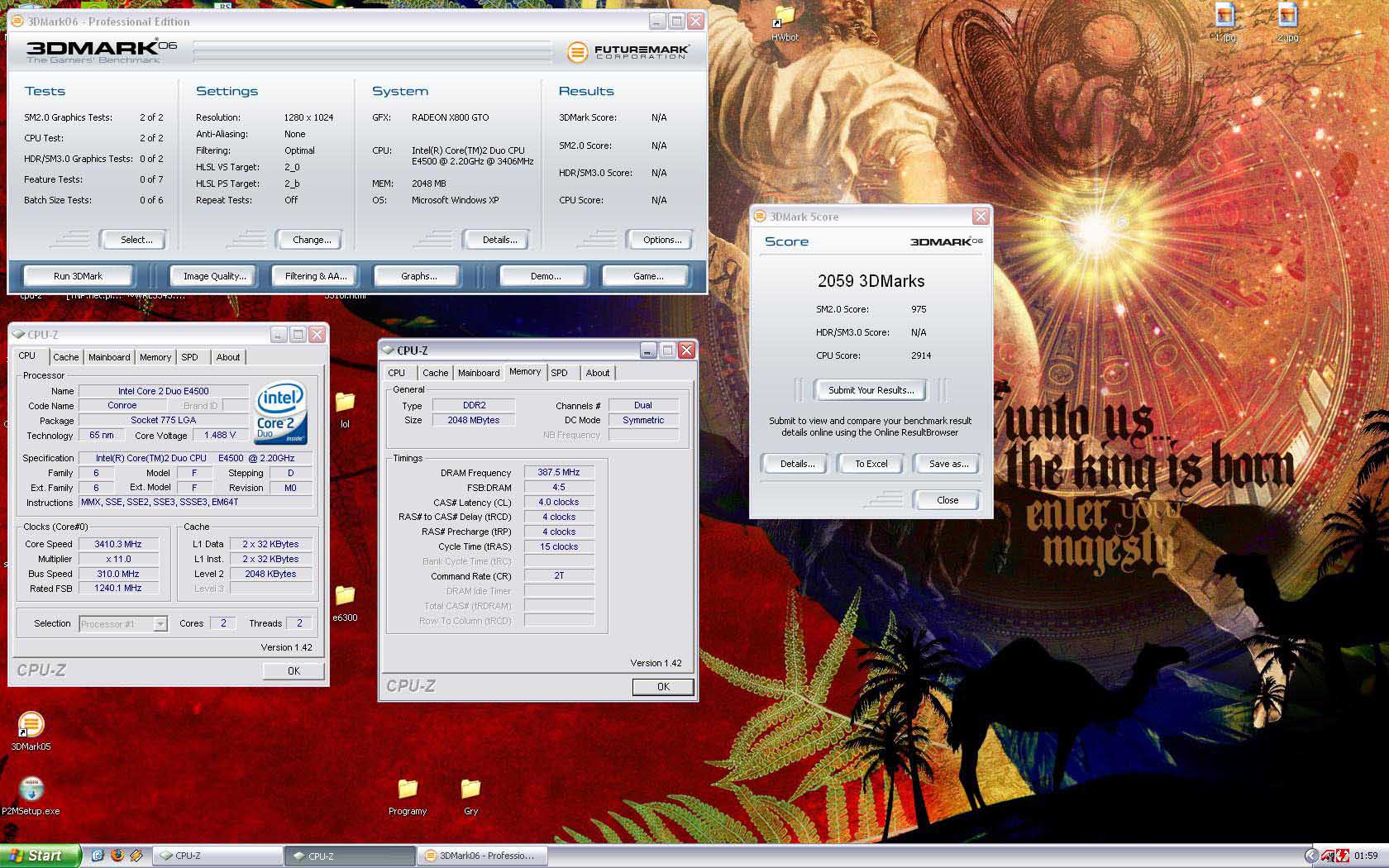Click the Futuremark Corporation logo
The height and width of the screenshot is (868, 1389).
tap(628, 52)
